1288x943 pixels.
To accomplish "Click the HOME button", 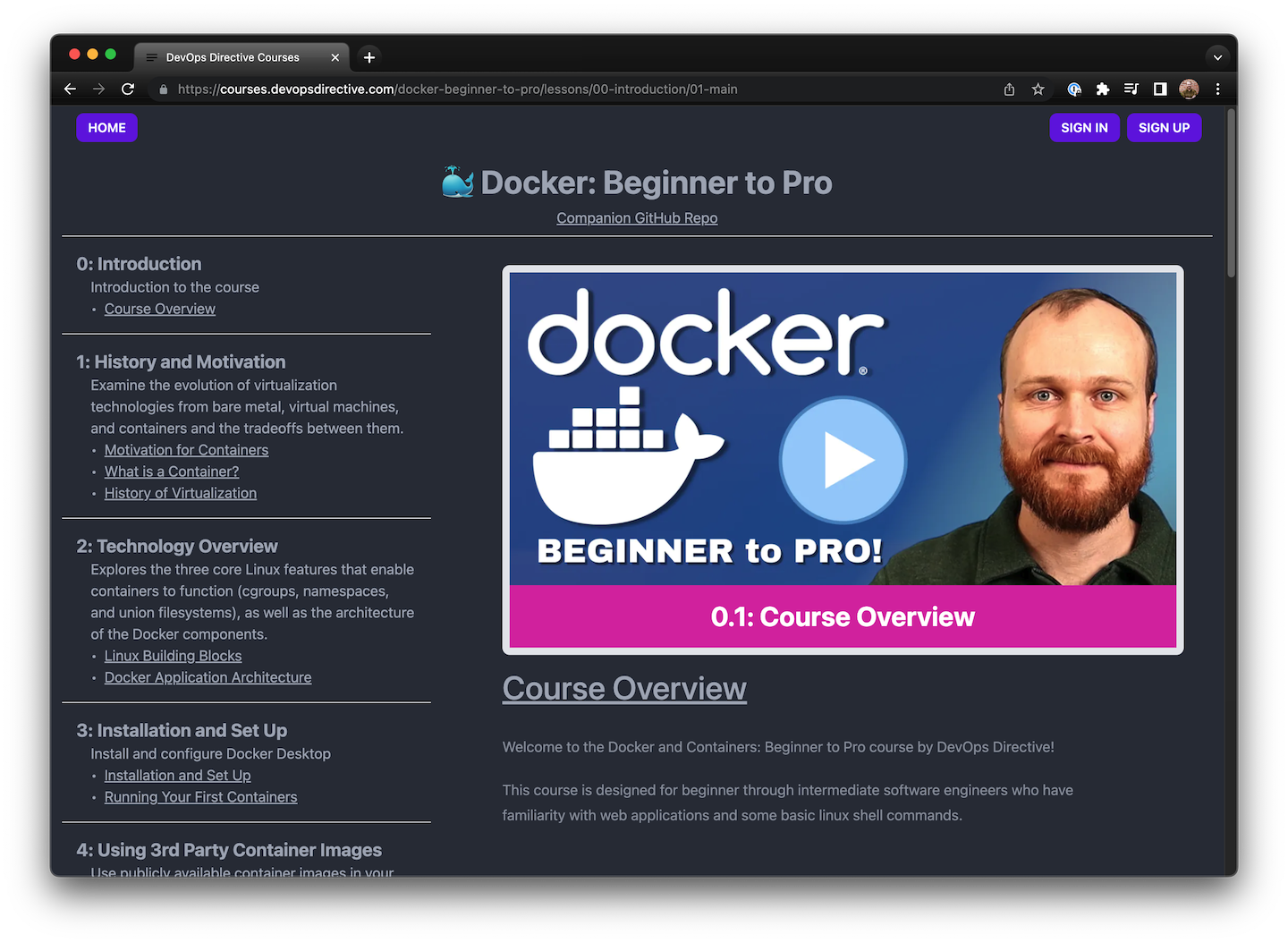I will pos(106,128).
